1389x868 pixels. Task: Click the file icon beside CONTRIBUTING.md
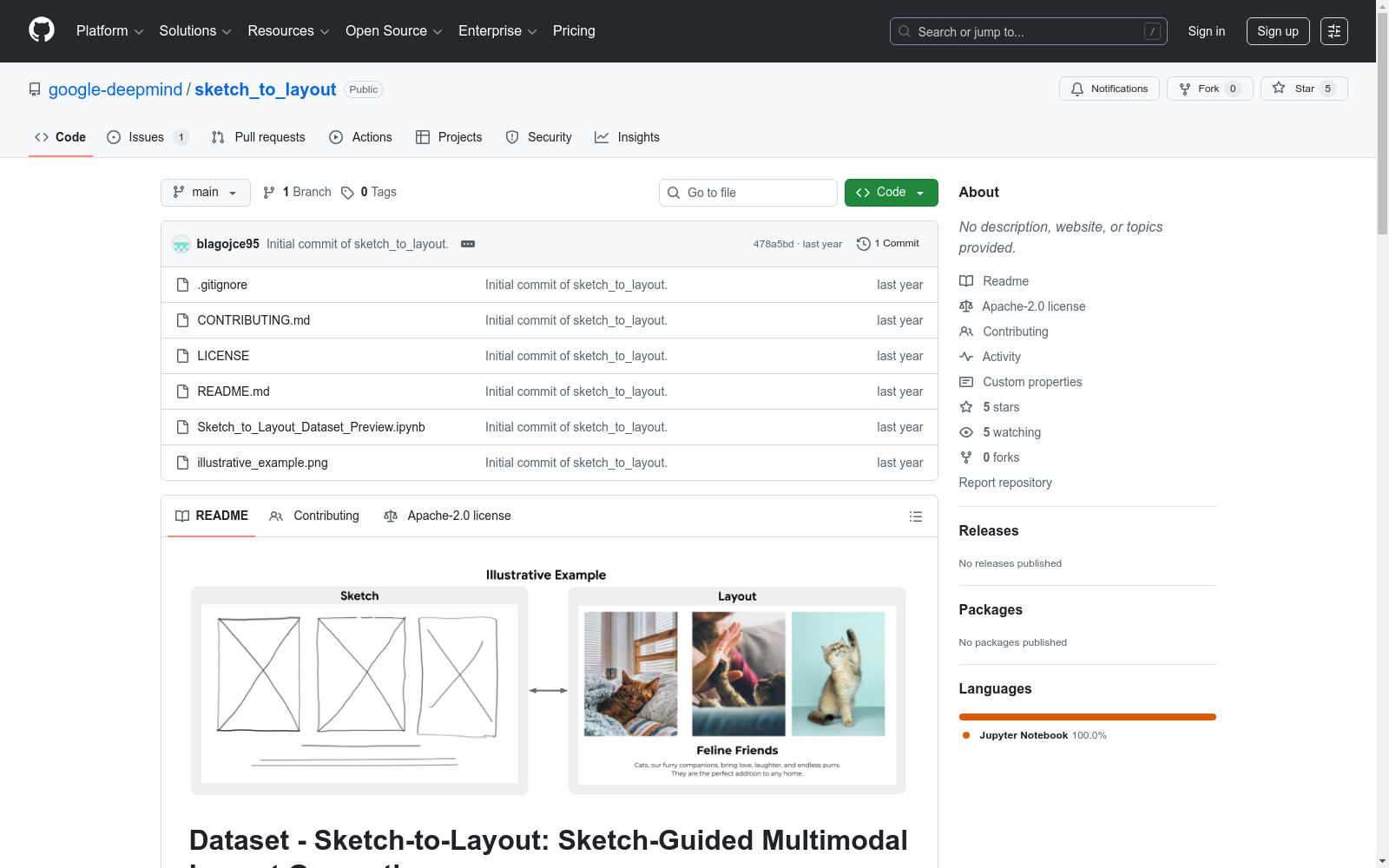182,320
